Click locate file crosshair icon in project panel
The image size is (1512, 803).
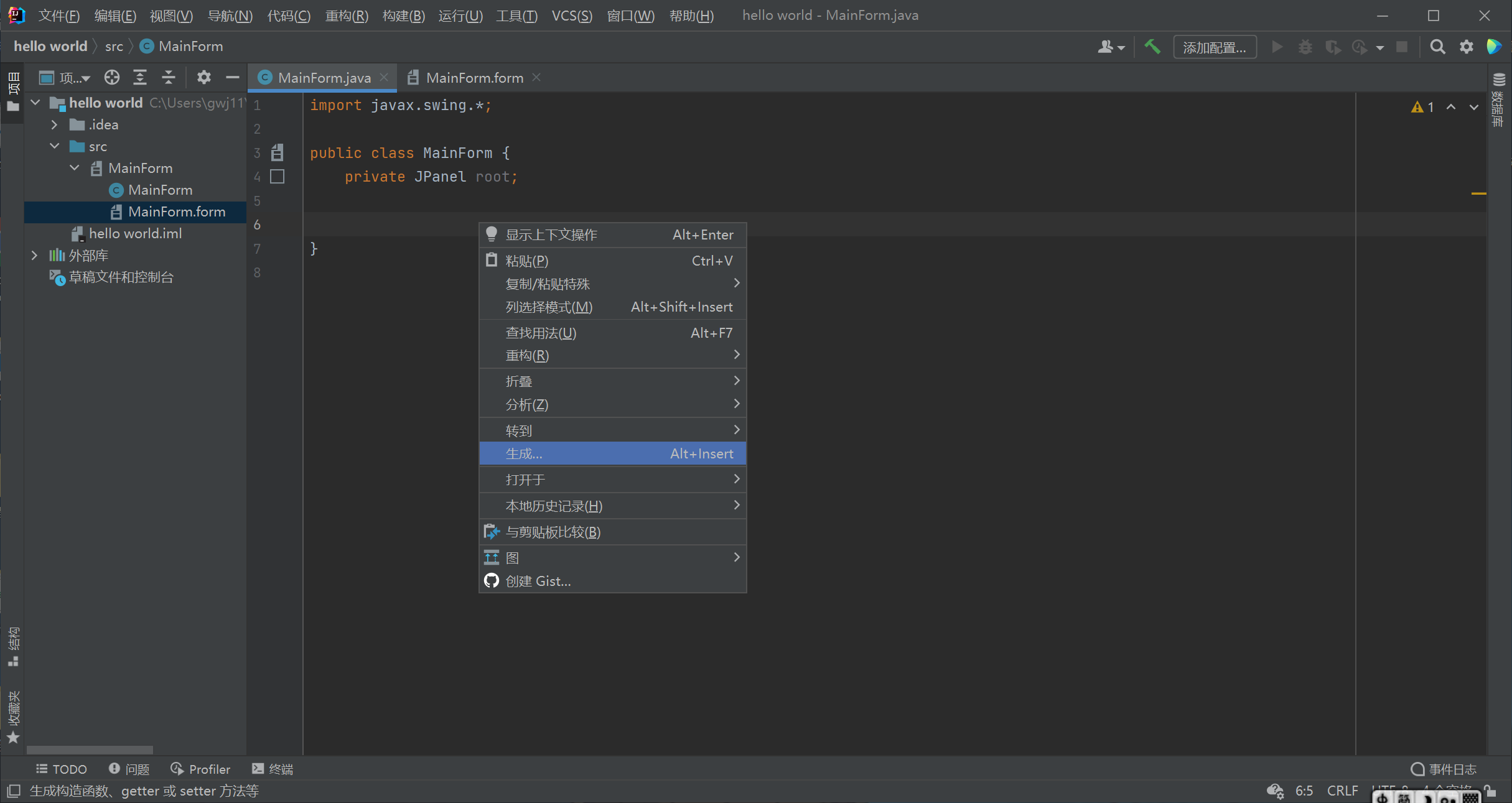tap(112, 77)
